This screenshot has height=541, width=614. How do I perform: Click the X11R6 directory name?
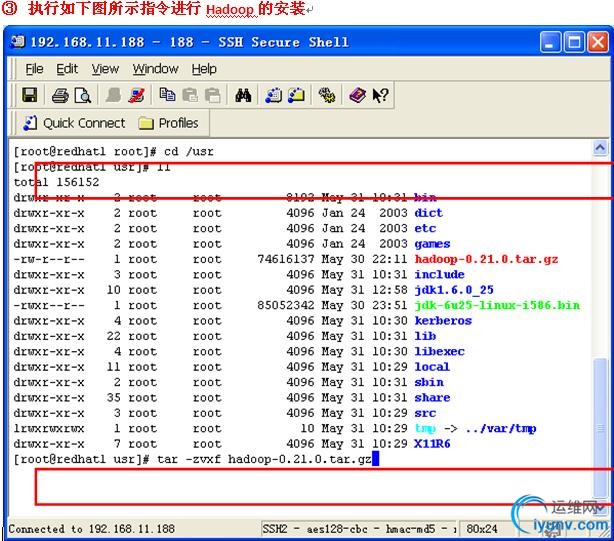(432, 444)
